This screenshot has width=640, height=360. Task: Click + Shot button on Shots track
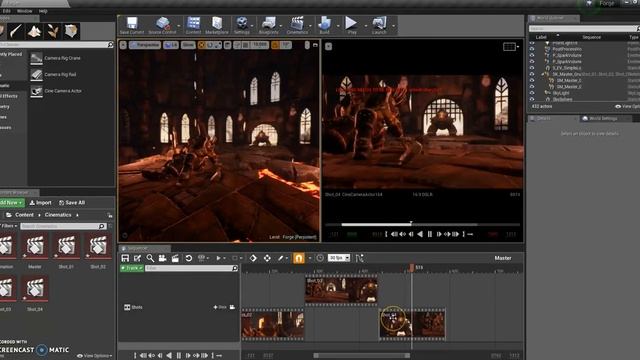(x=220, y=307)
